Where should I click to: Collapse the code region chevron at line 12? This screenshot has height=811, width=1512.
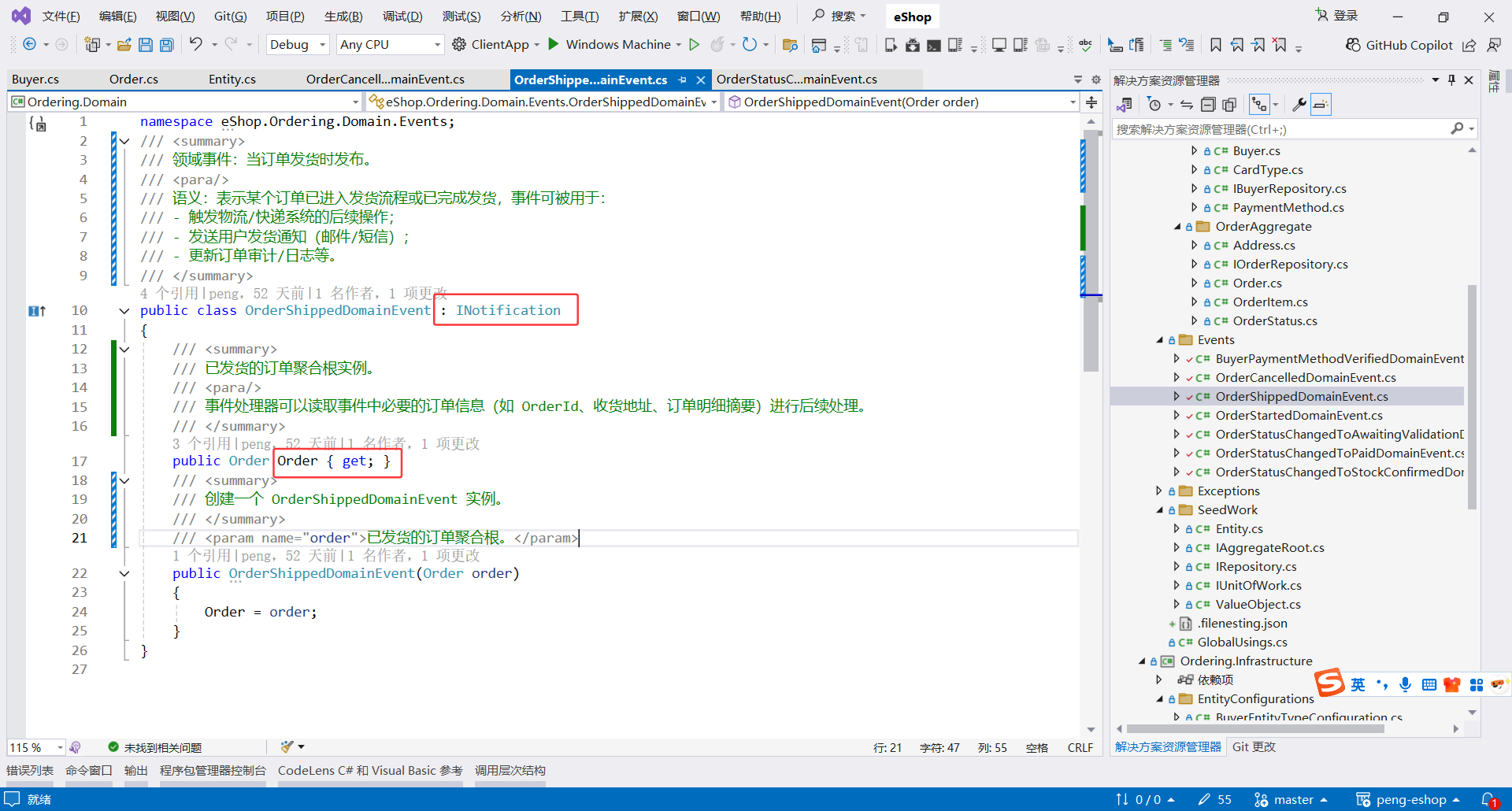(124, 349)
